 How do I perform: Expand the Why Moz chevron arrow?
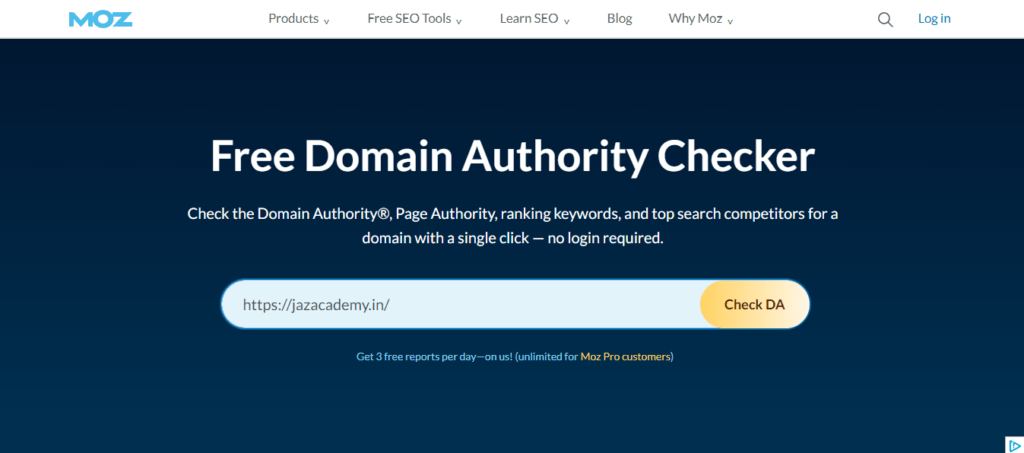click(730, 21)
